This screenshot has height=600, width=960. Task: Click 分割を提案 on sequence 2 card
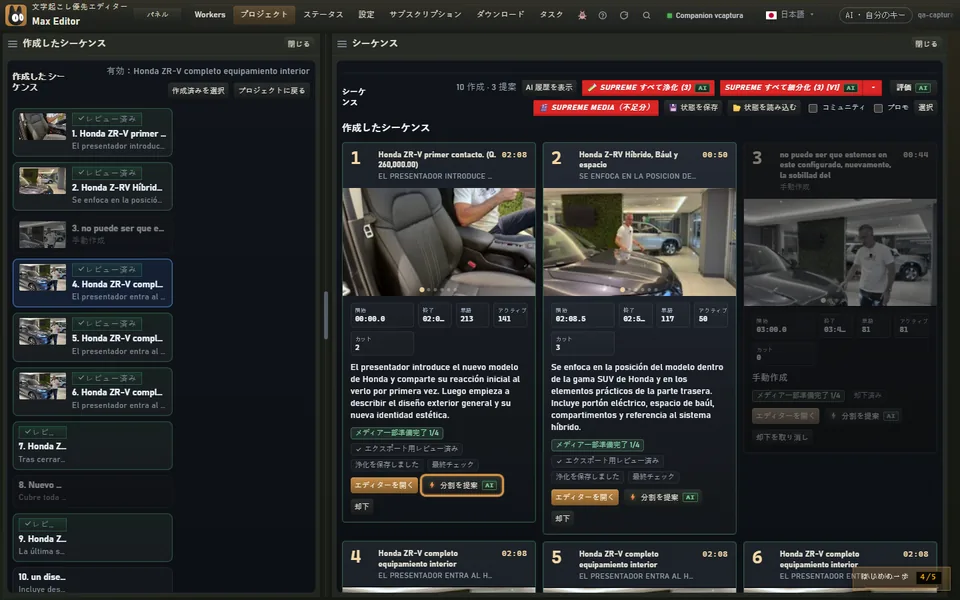662,497
